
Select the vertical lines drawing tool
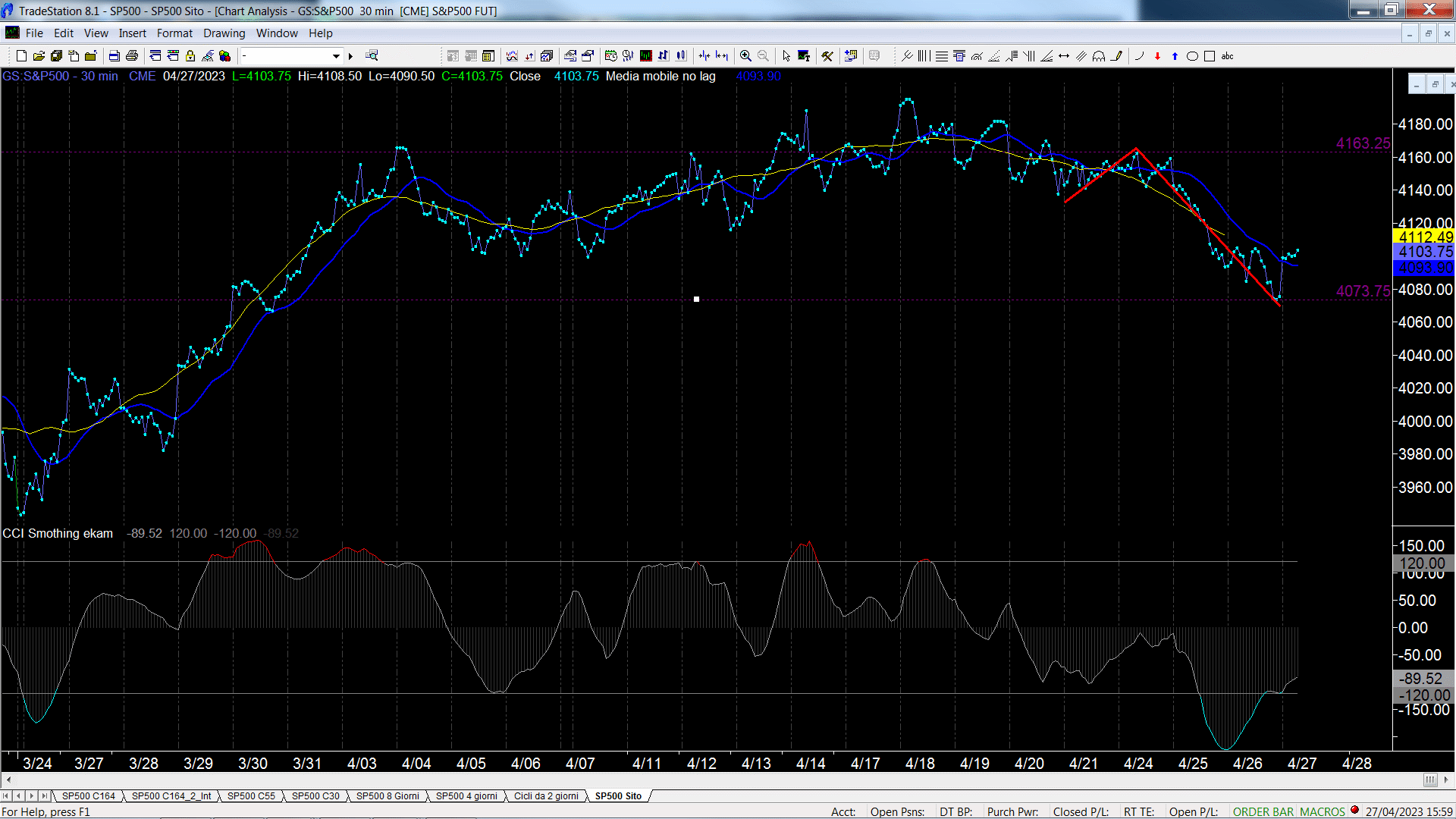click(924, 56)
